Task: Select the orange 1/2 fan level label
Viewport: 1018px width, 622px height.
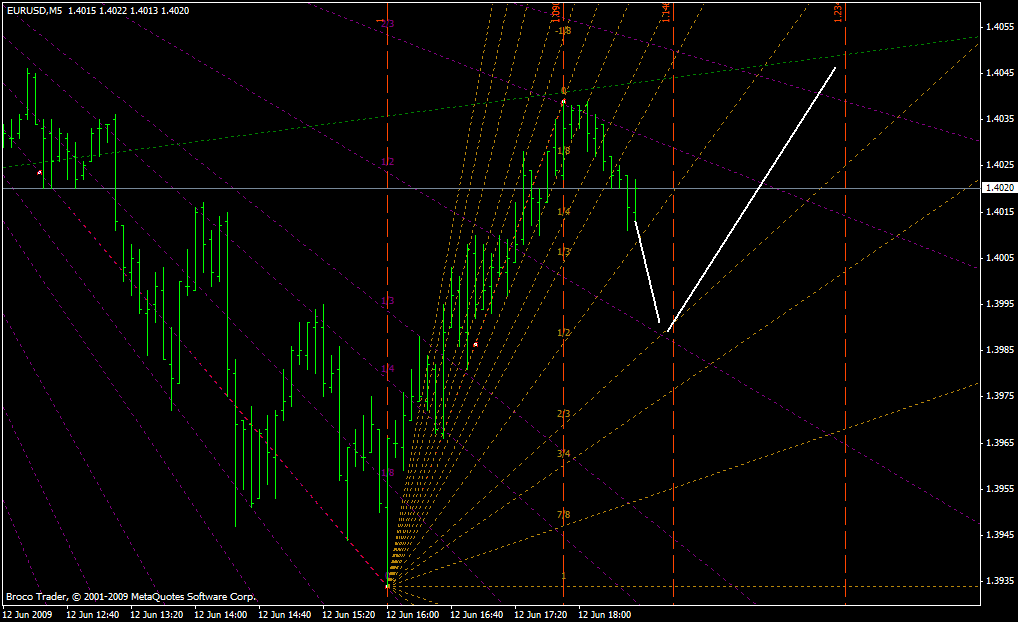Action: coord(564,333)
